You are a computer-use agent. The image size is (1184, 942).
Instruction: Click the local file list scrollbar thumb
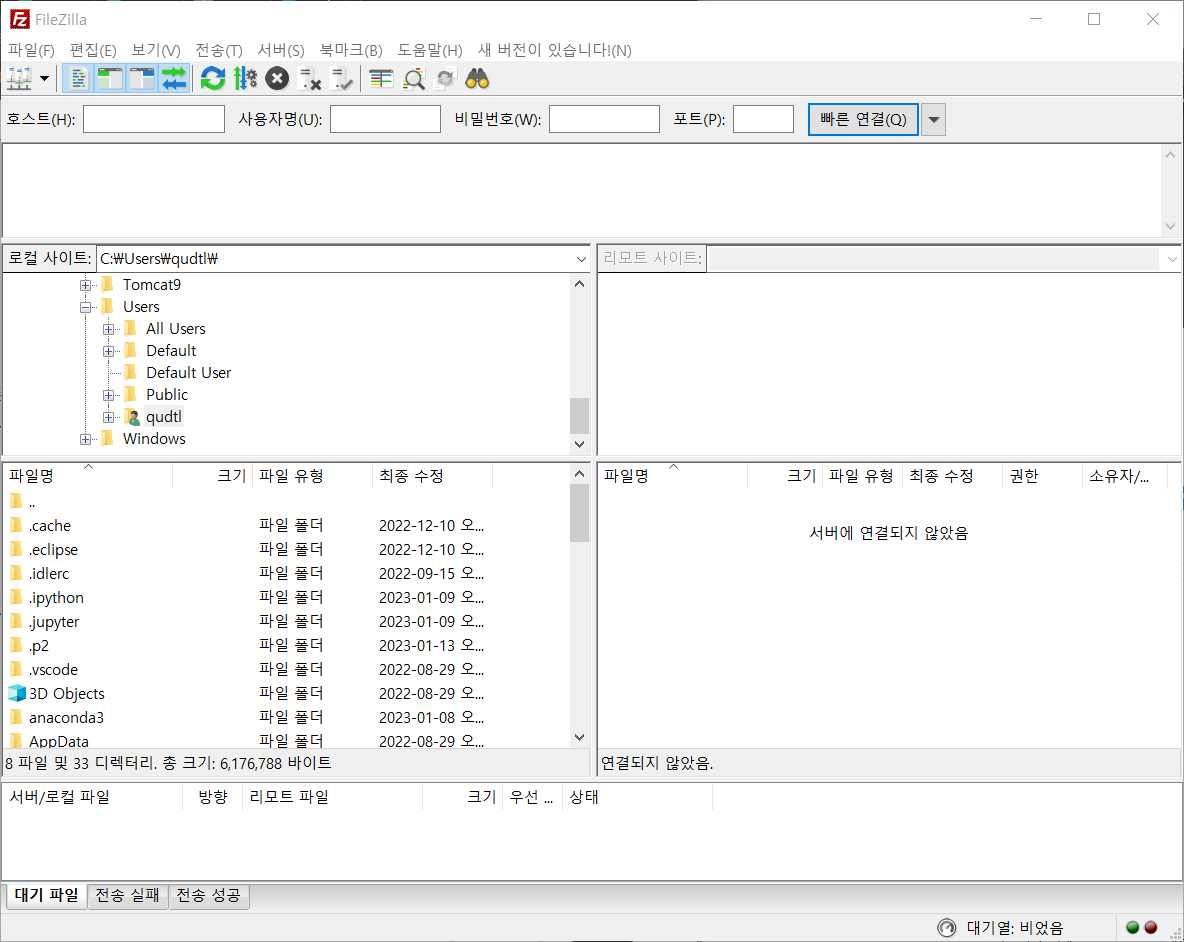click(579, 513)
